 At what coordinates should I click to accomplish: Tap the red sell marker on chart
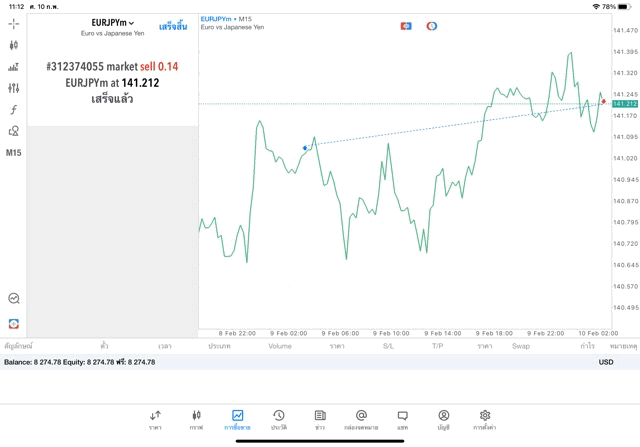603,101
